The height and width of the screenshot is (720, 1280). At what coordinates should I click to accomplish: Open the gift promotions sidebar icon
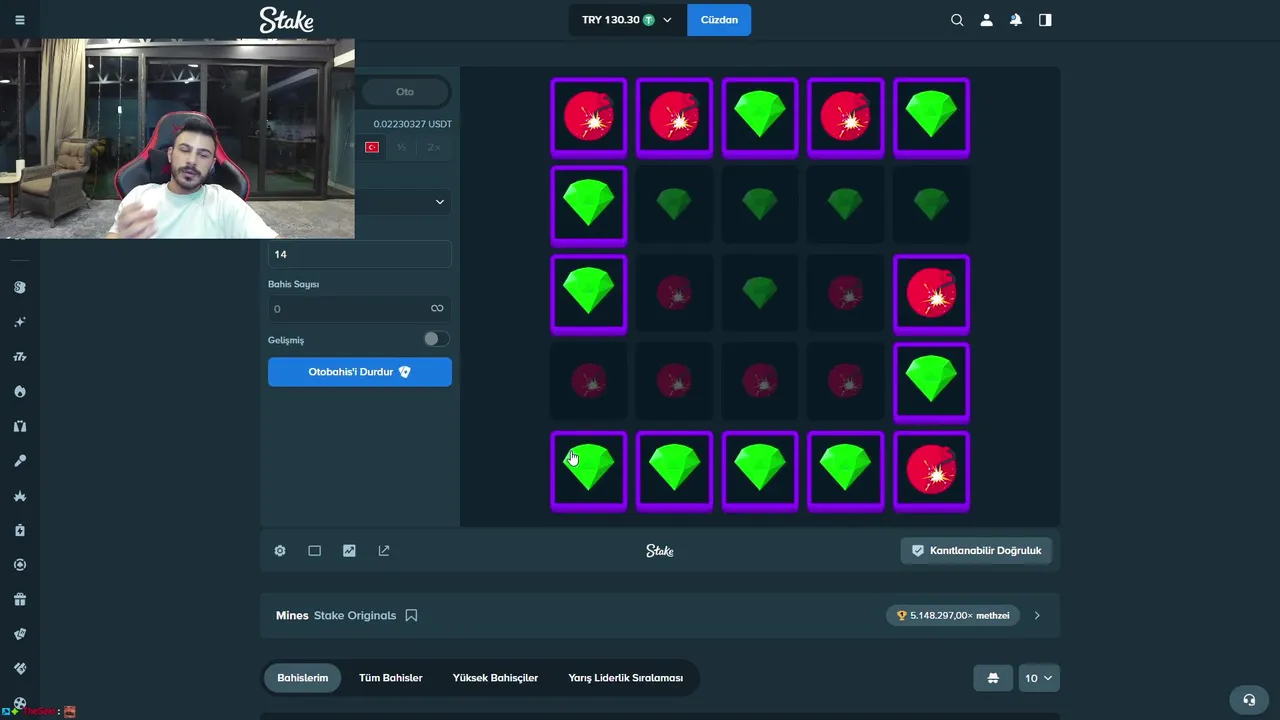point(20,599)
